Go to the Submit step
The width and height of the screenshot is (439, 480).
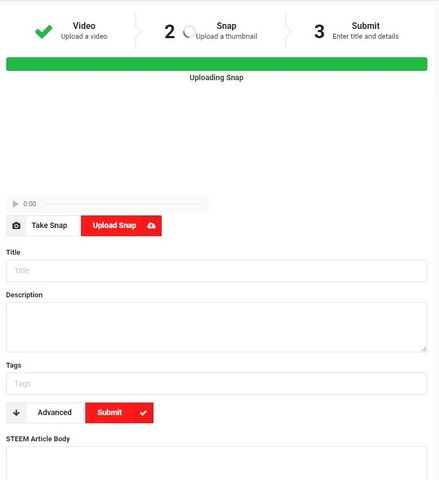click(356, 31)
